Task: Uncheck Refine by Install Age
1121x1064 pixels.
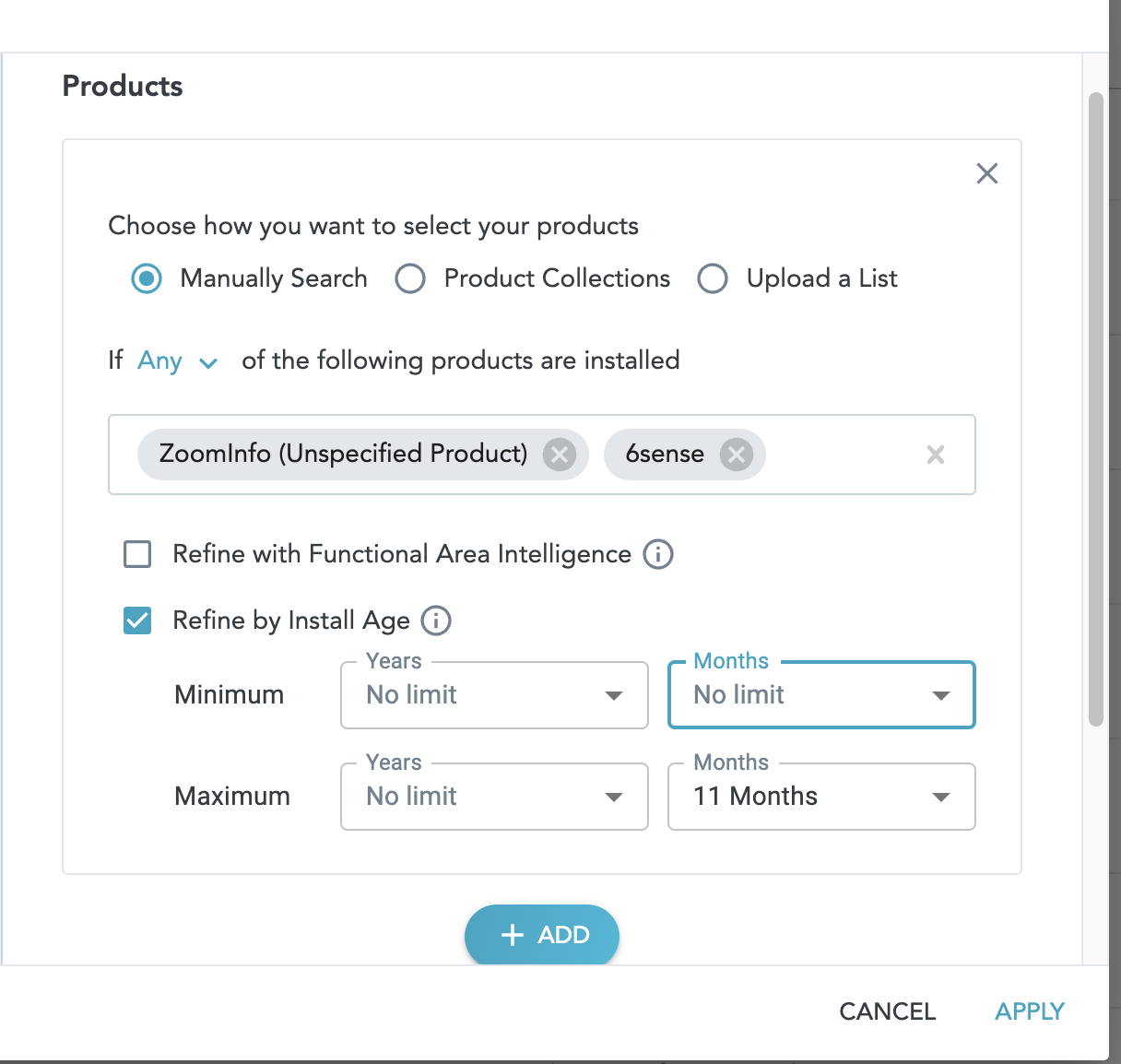Action: (x=137, y=621)
